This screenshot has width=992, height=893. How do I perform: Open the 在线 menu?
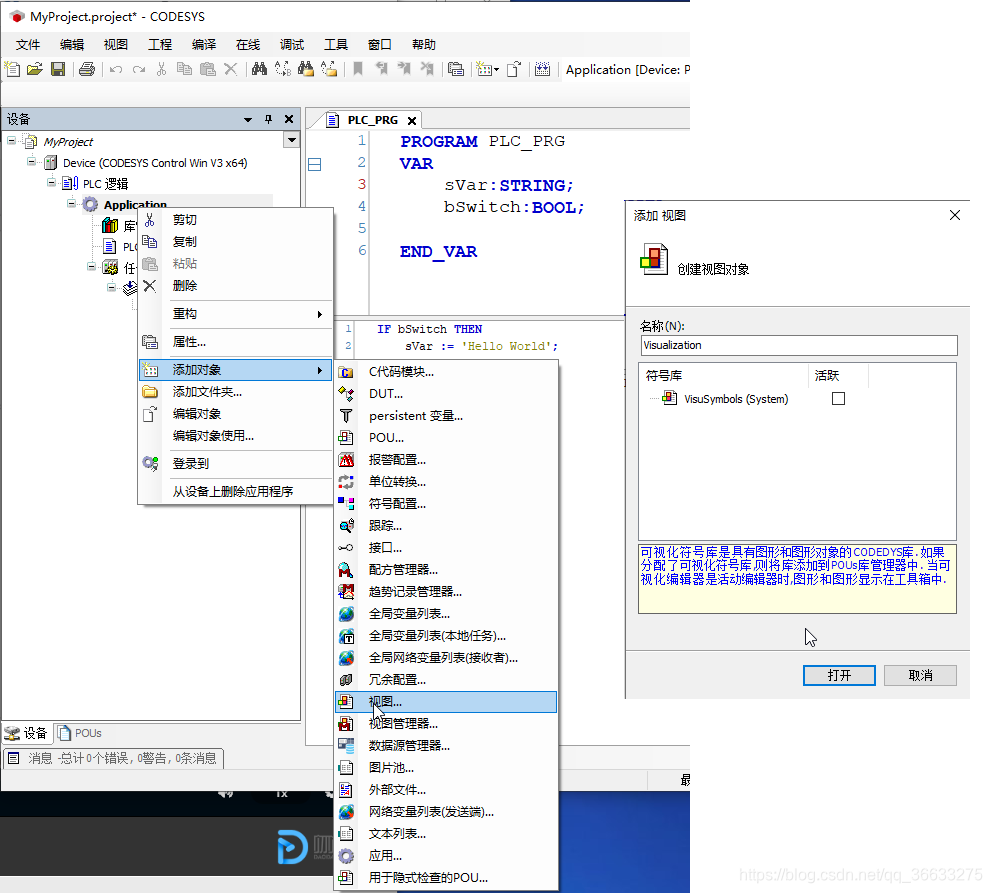pyautogui.click(x=248, y=44)
